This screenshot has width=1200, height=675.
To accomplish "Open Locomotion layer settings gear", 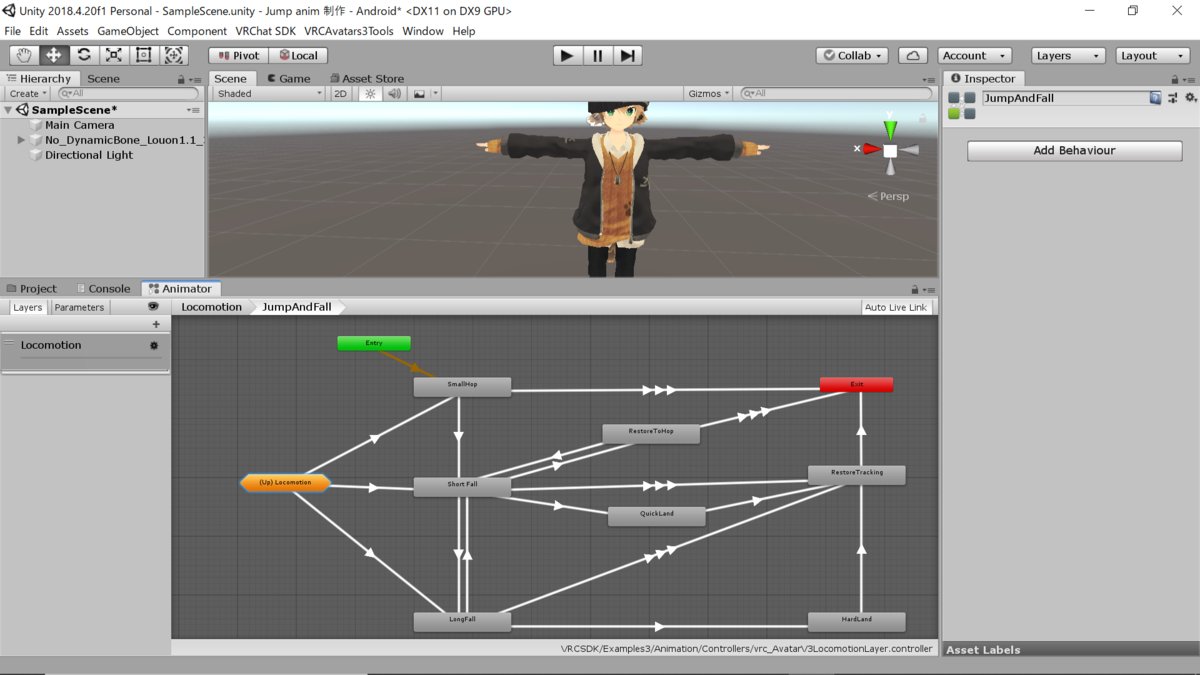I will point(154,345).
